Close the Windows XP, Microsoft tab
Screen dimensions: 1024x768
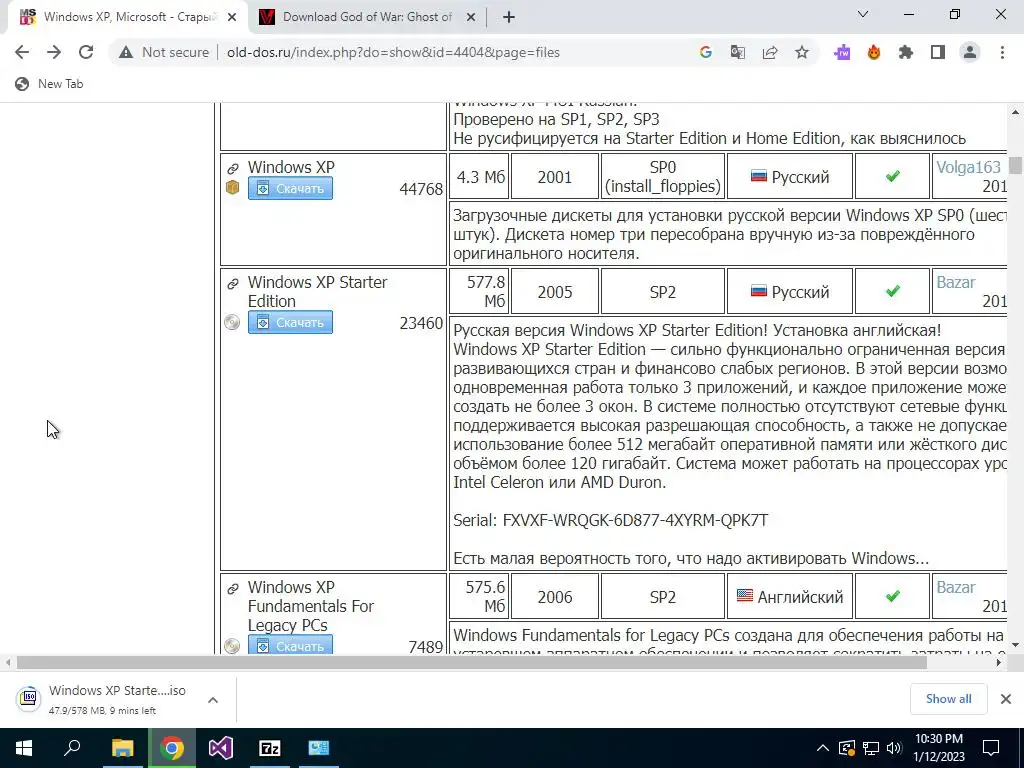232,18
